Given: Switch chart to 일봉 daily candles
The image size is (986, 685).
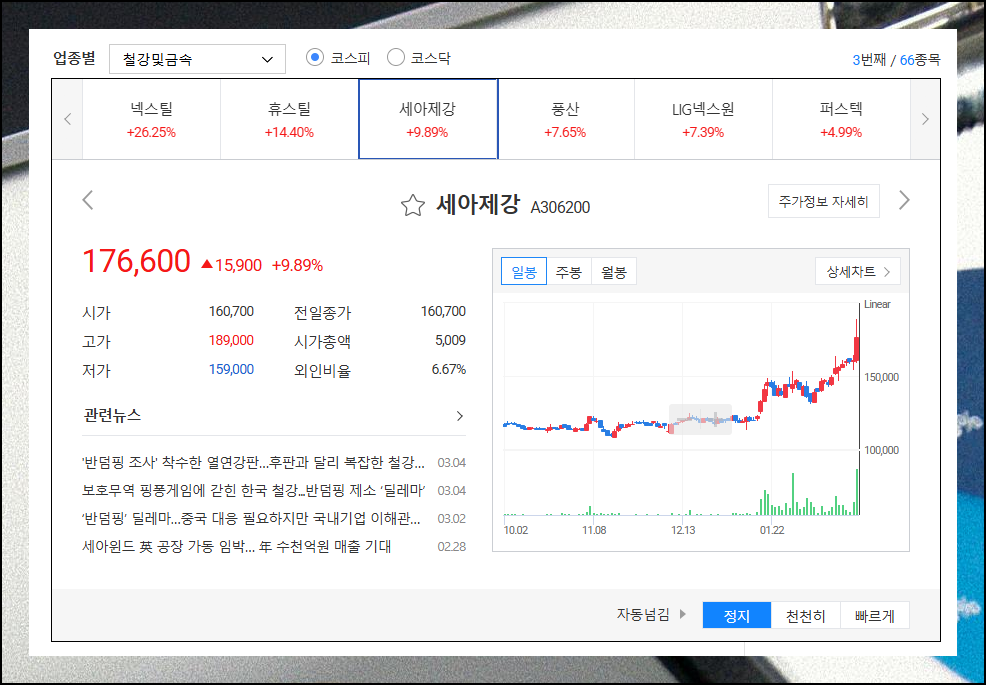Looking at the screenshot, I should tap(524, 272).
